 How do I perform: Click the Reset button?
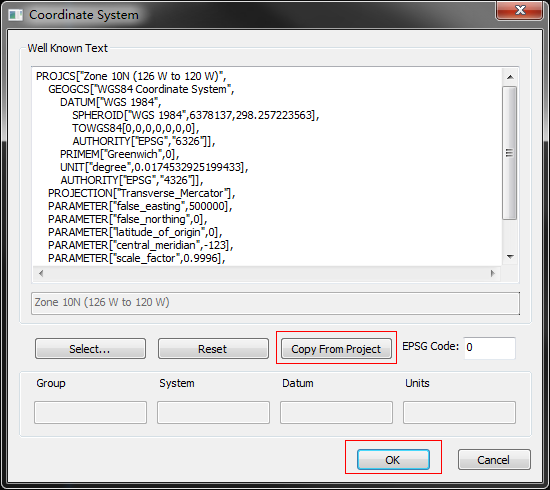[213, 349]
